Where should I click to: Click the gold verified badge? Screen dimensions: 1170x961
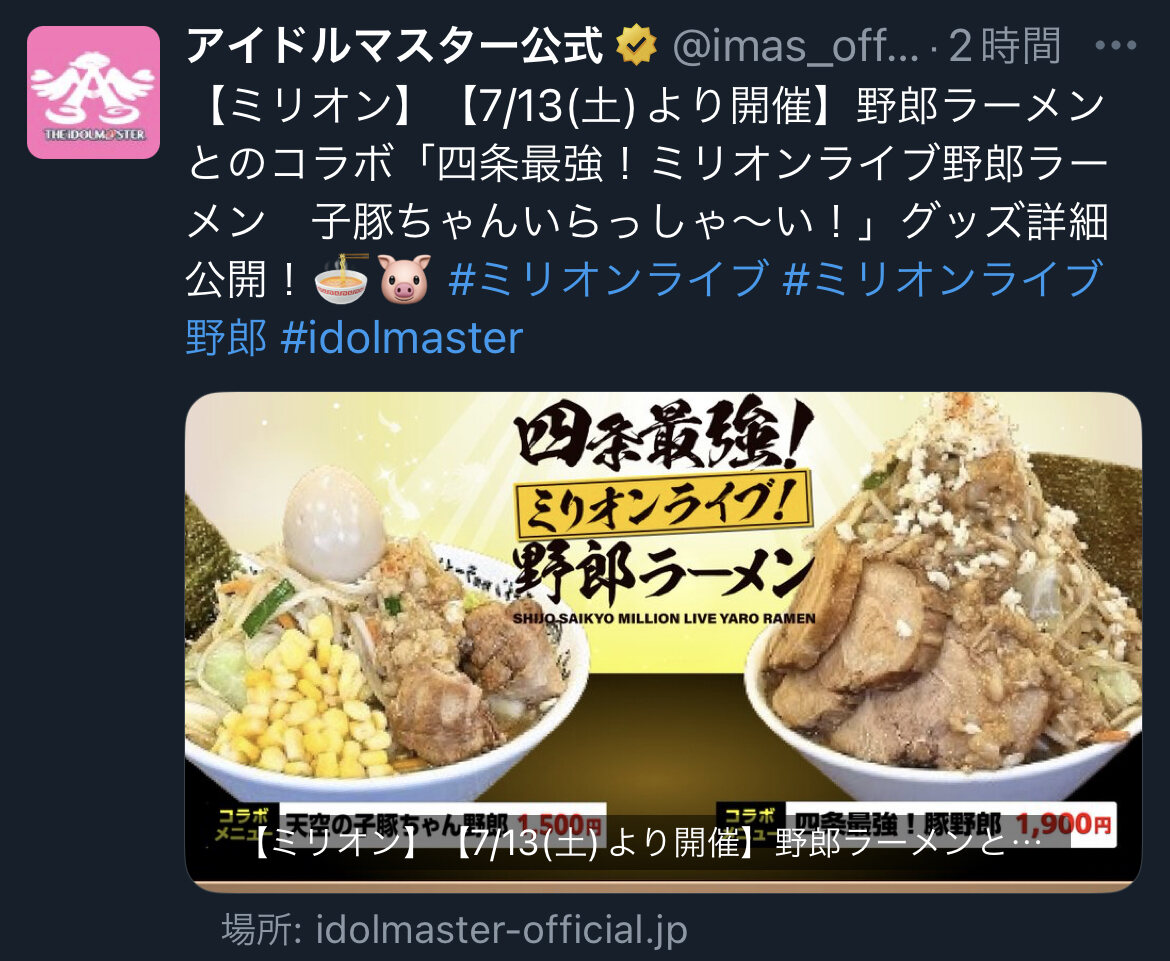click(636, 46)
